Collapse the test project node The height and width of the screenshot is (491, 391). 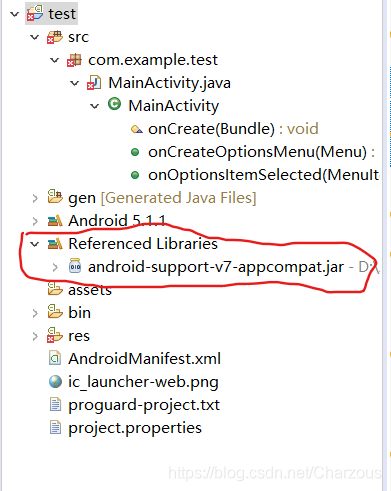tap(15, 14)
